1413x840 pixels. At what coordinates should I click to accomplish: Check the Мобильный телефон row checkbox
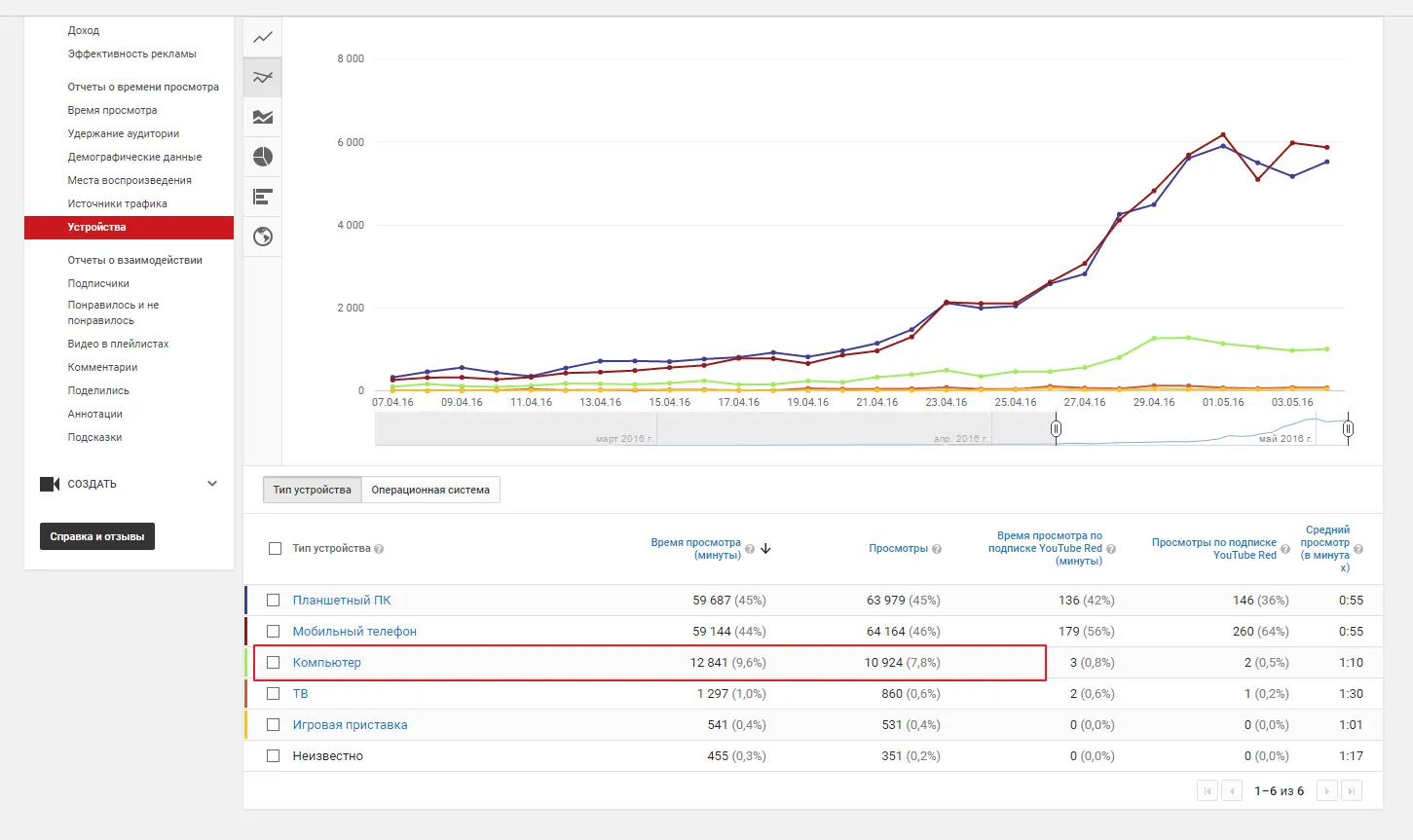coord(274,632)
